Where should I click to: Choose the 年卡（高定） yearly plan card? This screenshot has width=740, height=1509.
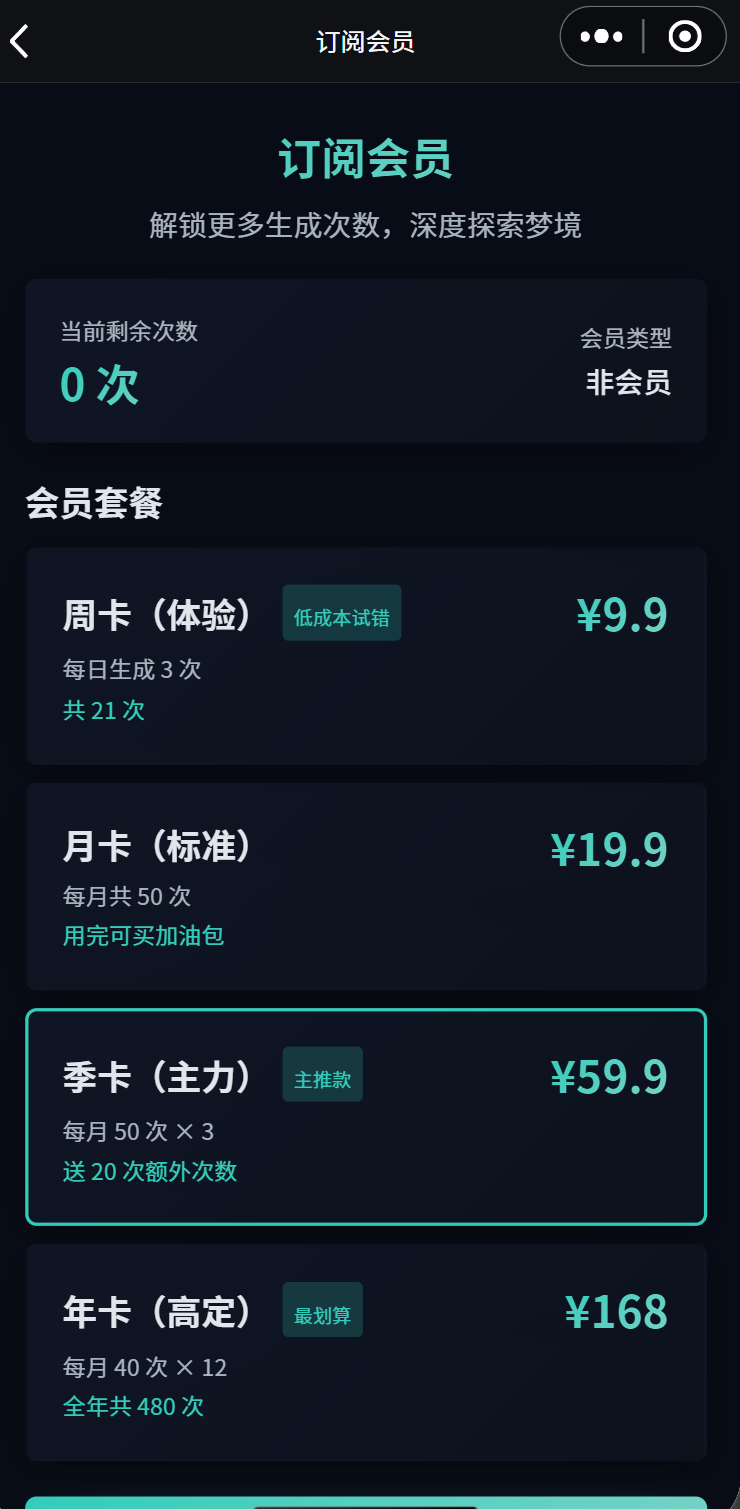tap(366, 1352)
